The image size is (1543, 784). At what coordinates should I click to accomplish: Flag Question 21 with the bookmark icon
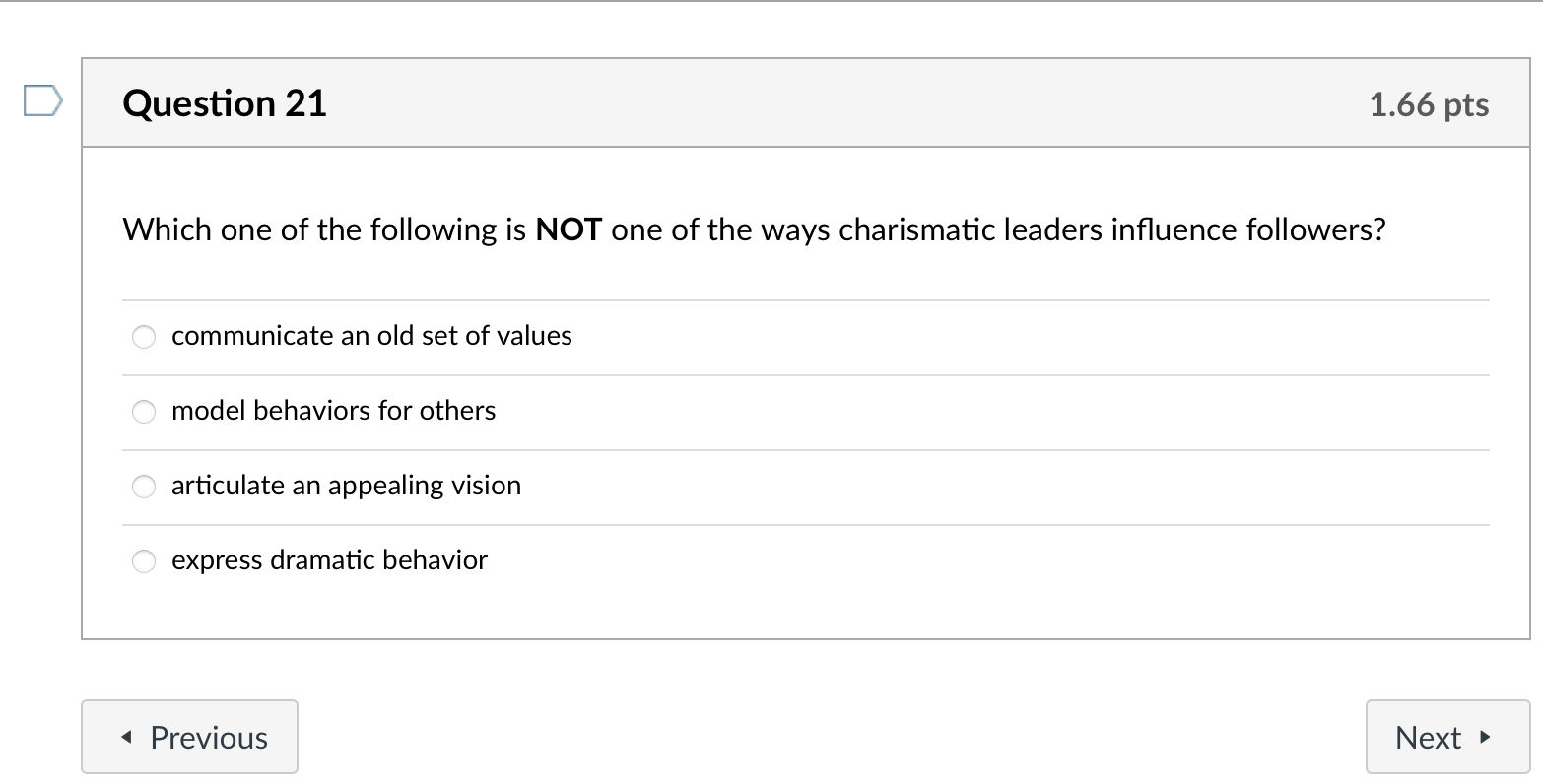click(x=43, y=101)
